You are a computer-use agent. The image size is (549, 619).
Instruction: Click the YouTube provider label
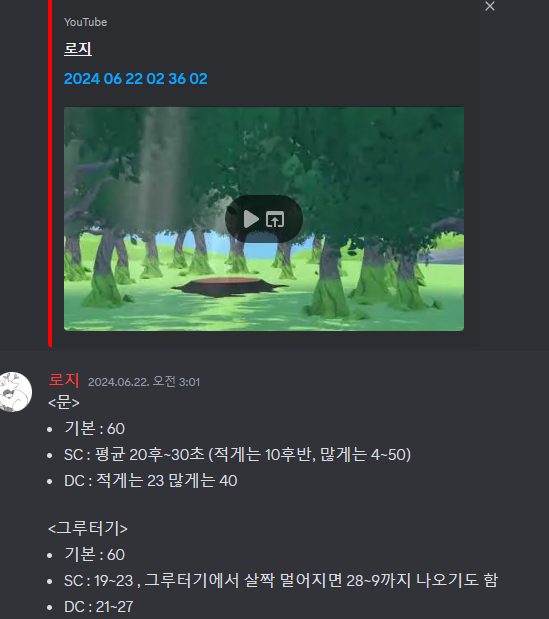pyautogui.click(x=85, y=22)
